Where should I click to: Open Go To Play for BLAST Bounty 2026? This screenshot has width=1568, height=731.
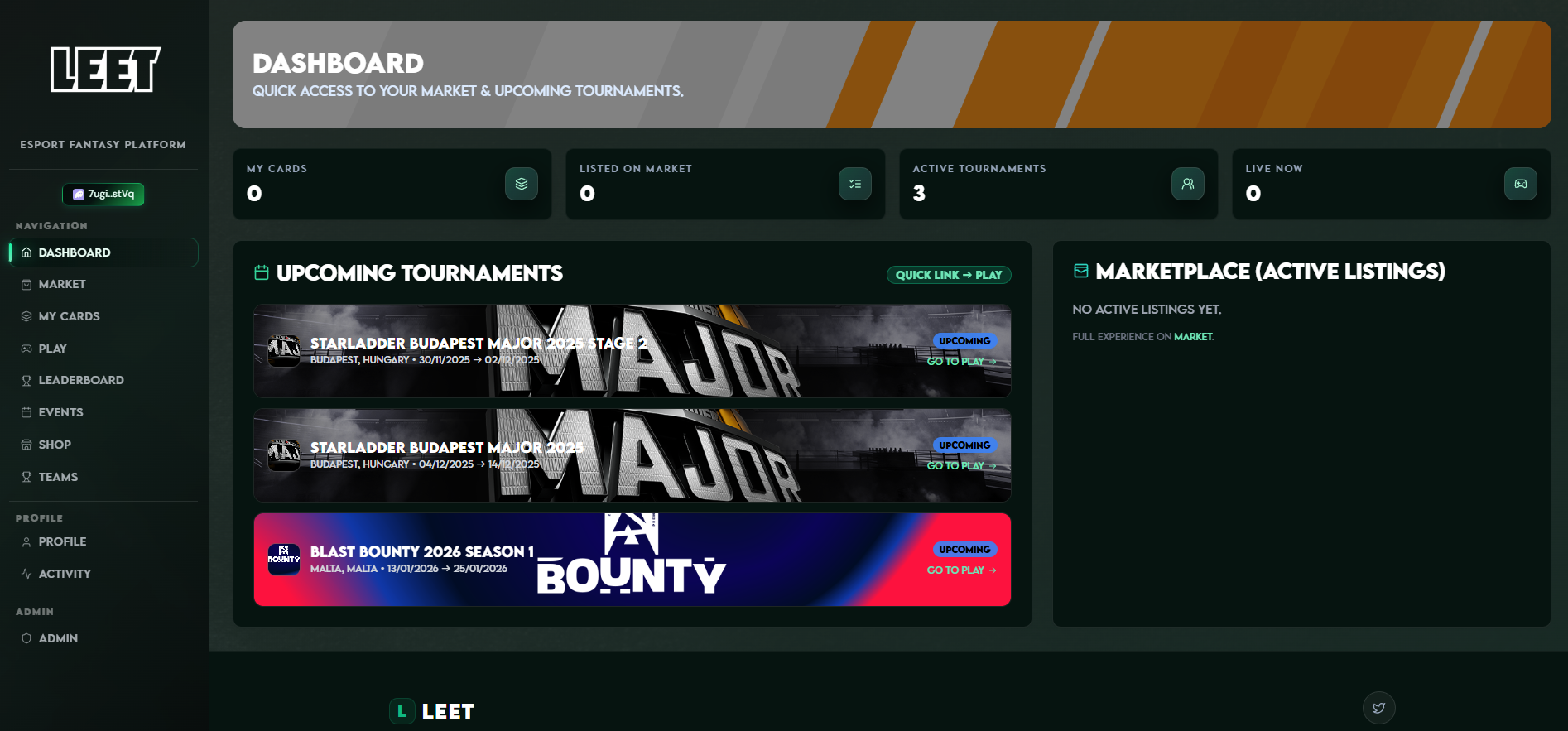click(961, 570)
